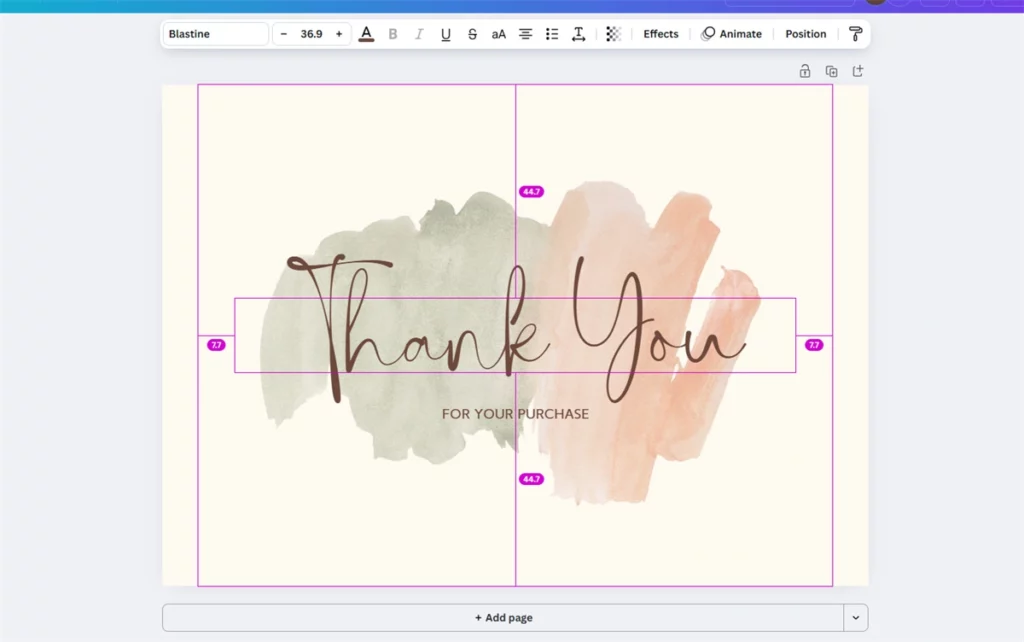Toggle strikethrough formatting
The image size is (1024, 642).
click(x=471, y=33)
